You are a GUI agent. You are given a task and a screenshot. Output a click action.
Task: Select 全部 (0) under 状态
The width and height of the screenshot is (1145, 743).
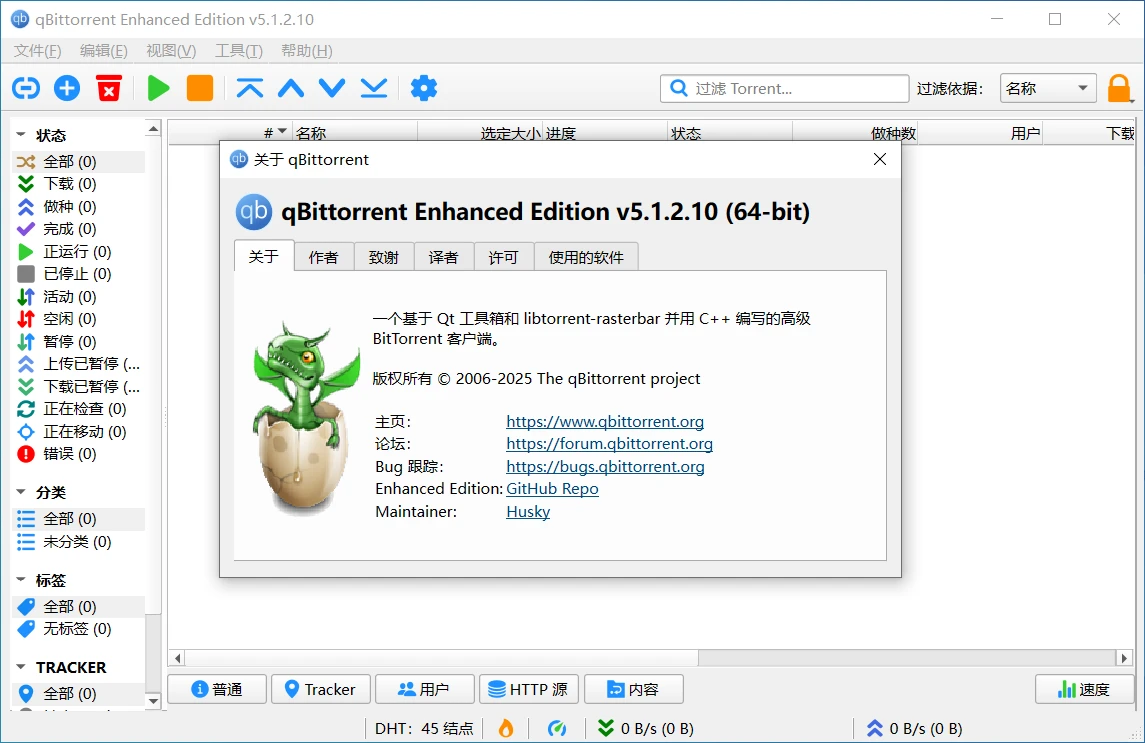79,161
